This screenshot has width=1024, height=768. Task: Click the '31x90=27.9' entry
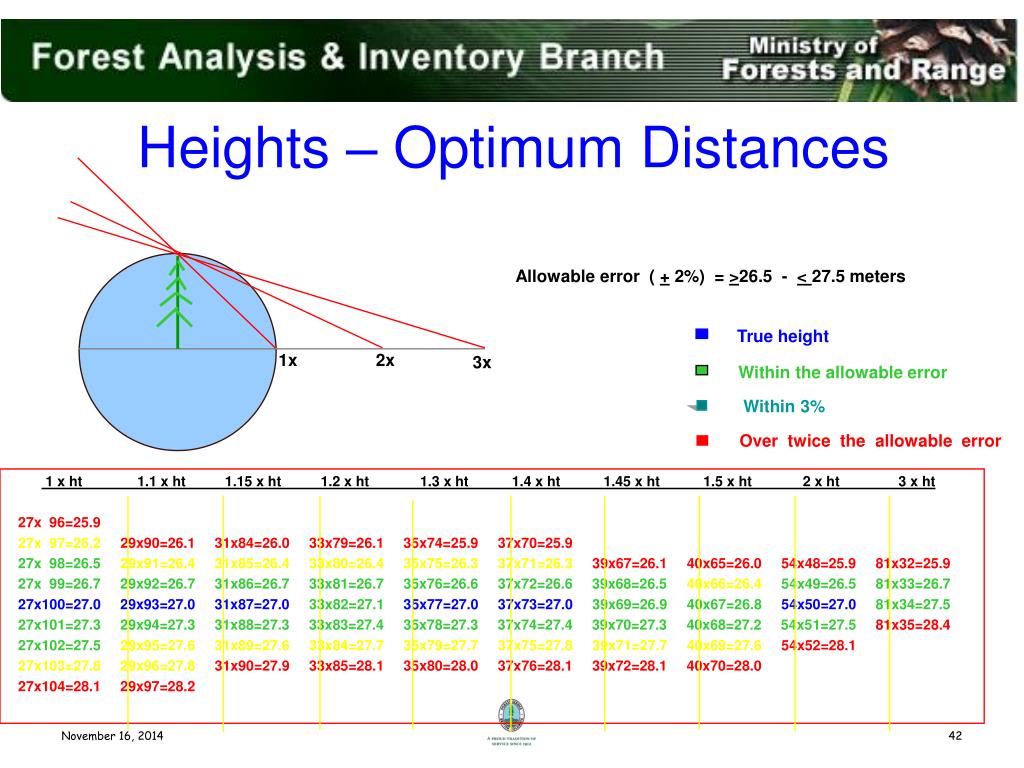click(252, 666)
